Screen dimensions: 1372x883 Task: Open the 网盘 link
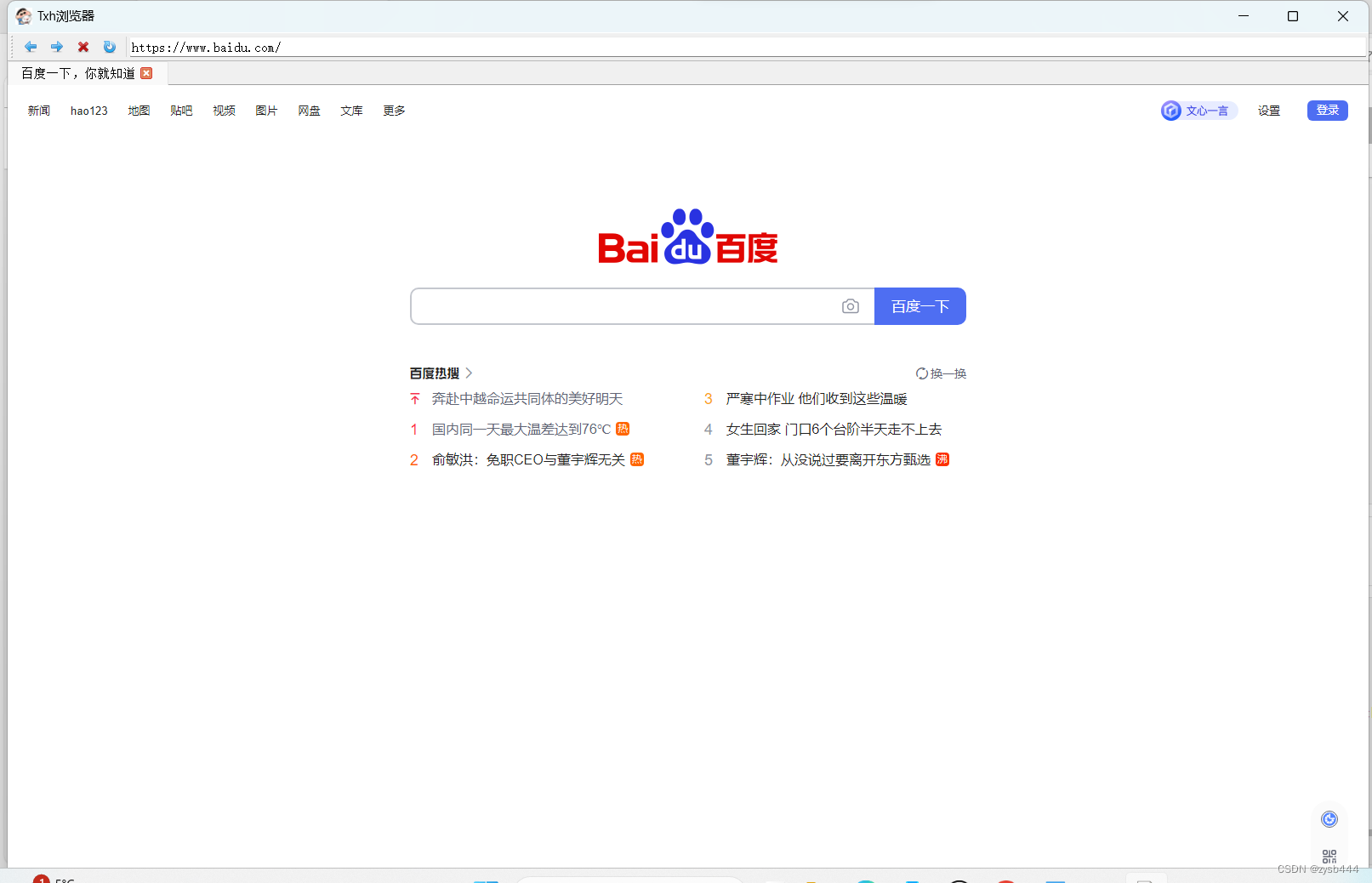click(x=309, y=111)
